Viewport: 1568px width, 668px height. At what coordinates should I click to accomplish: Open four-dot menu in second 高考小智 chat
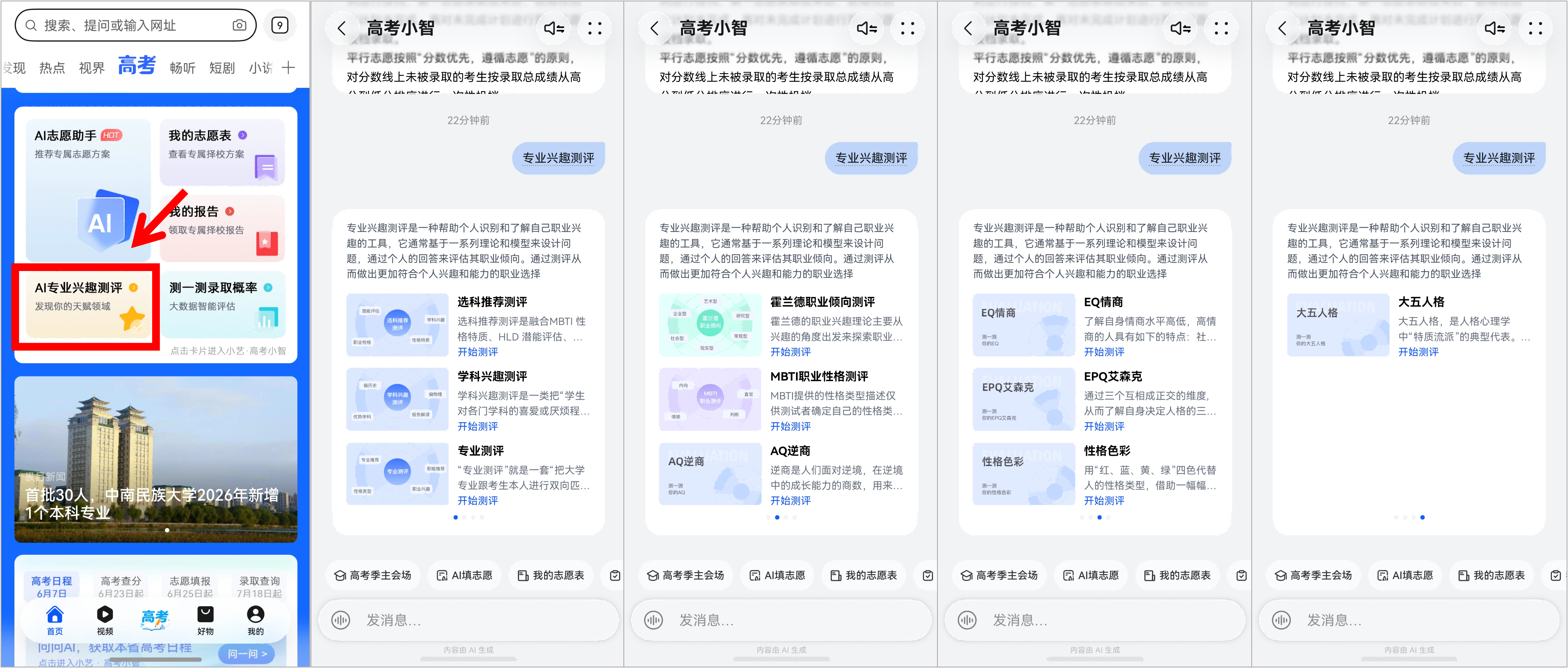(908, 28)
